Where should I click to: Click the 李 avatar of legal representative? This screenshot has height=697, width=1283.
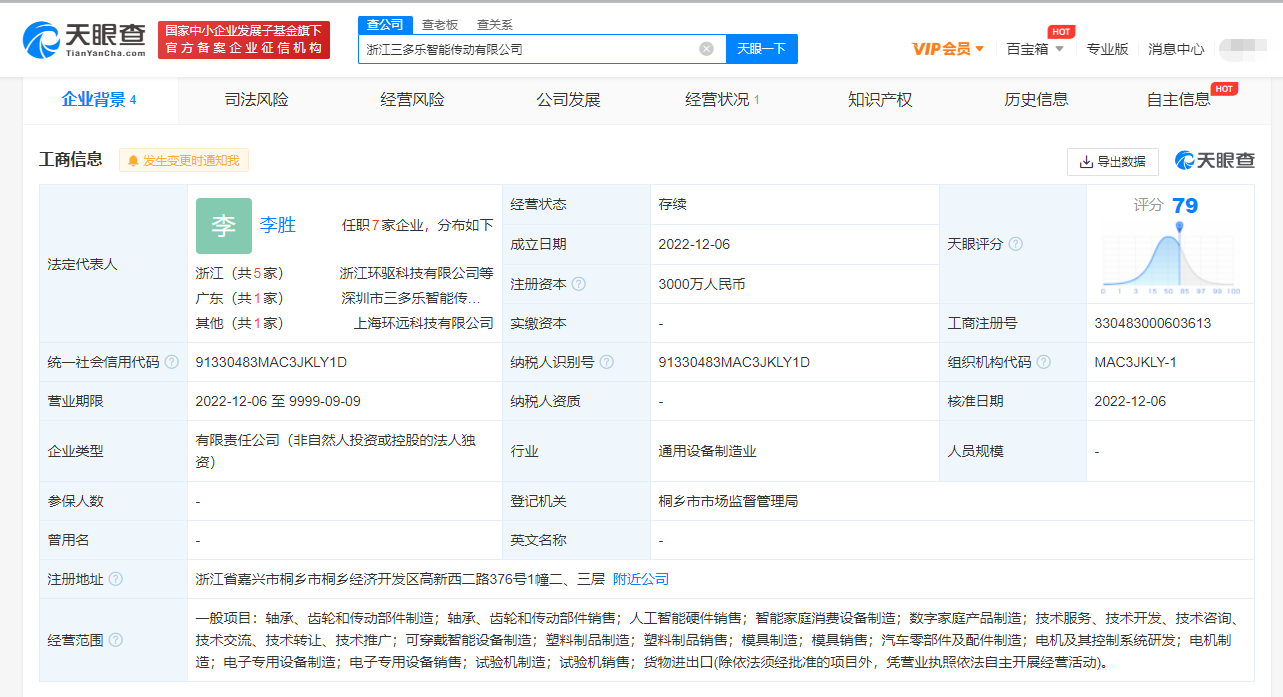223,226
